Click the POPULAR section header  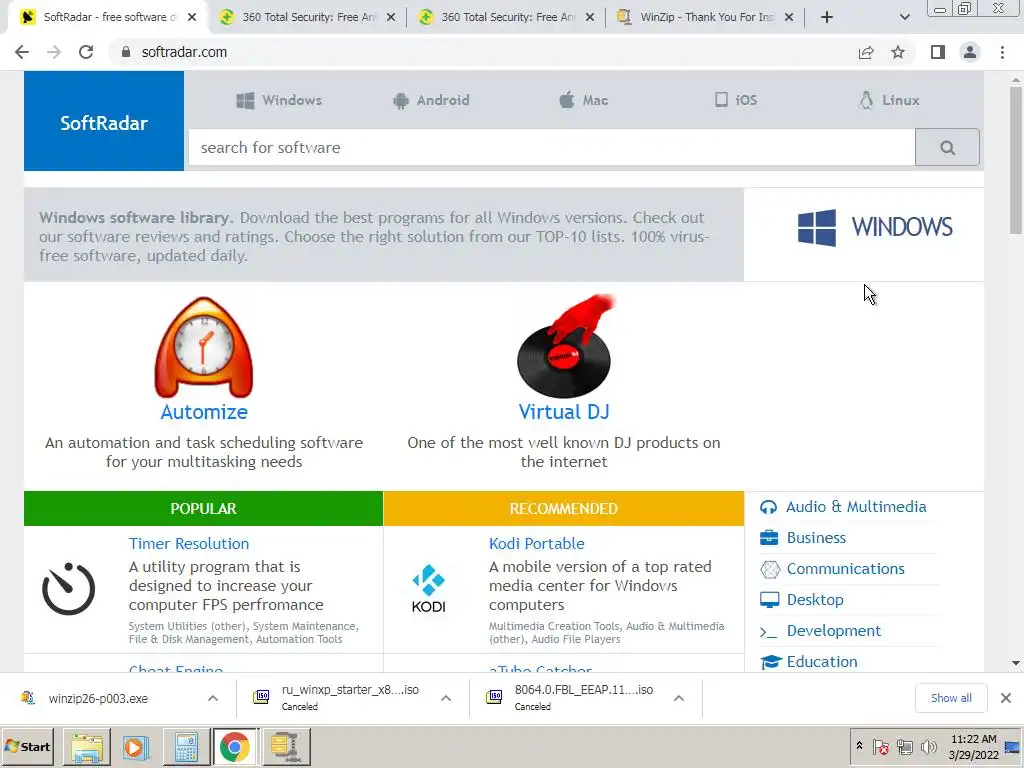[203, 509]
